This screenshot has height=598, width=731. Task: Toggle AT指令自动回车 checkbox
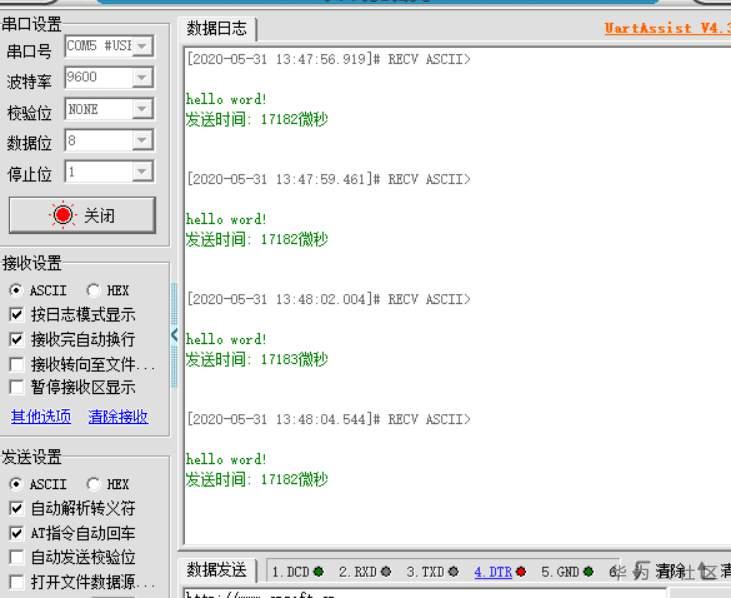click(x=16, y=533)
